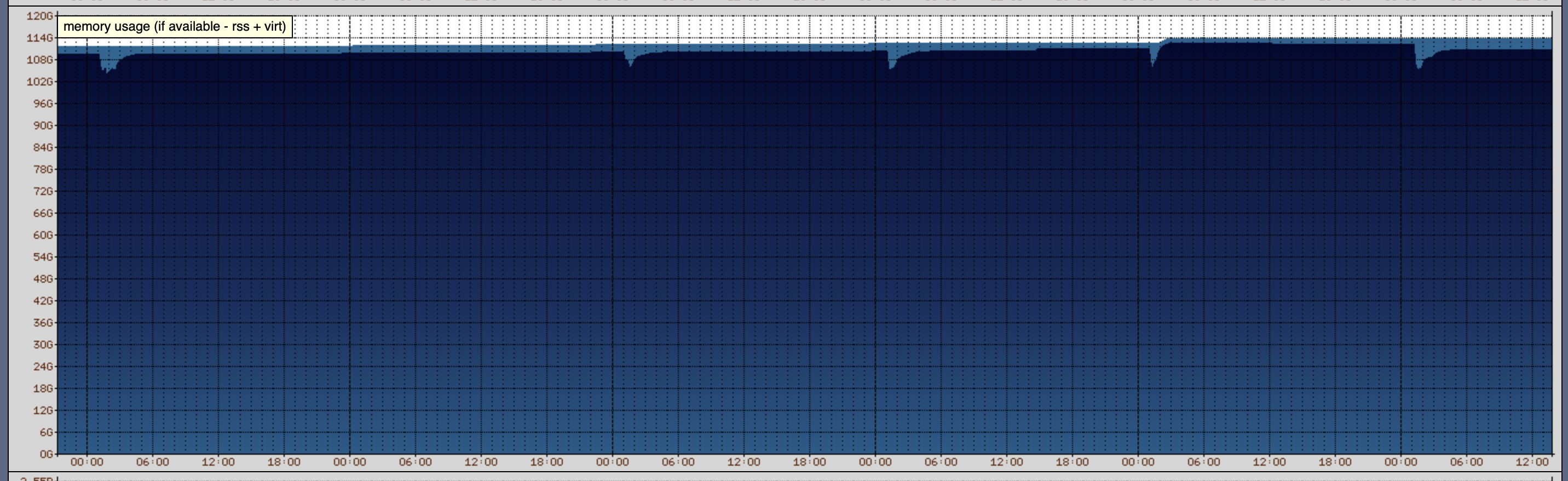Click the 54G y-axis label

[43, 257]
